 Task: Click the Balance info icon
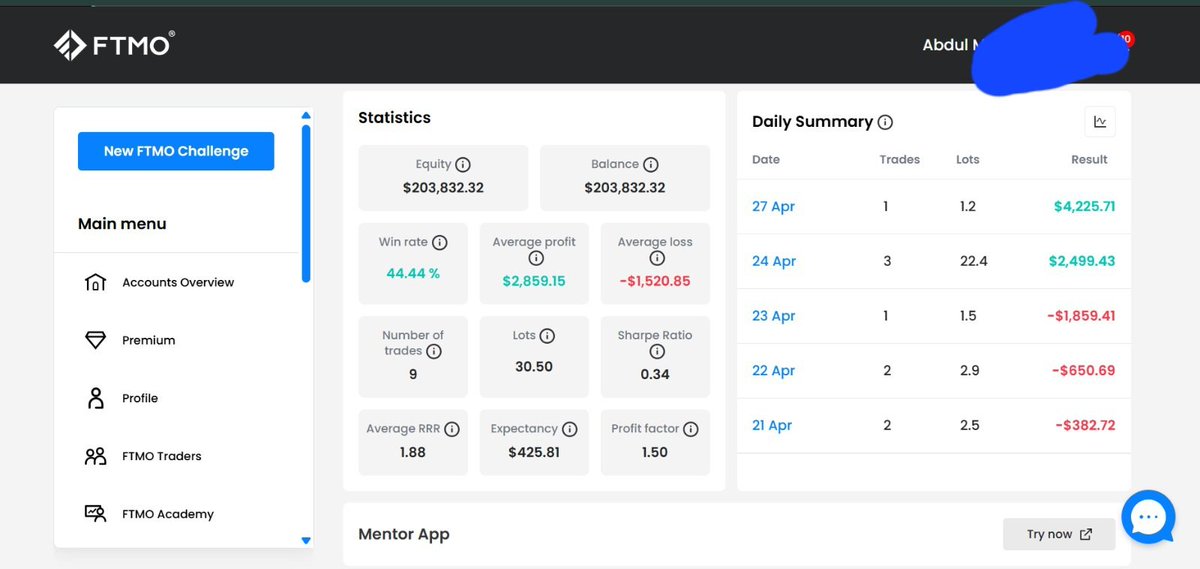(651, 164)
